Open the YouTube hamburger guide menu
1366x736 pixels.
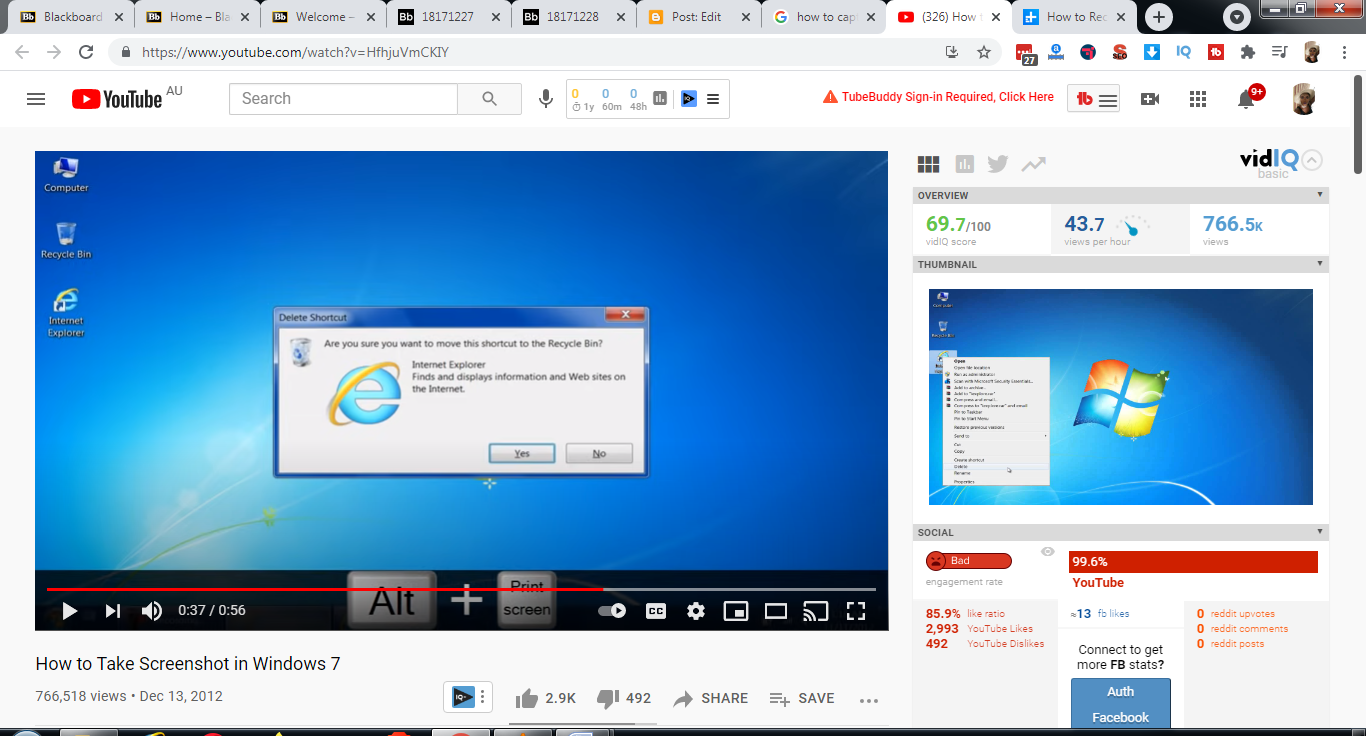tap(36, 99)
